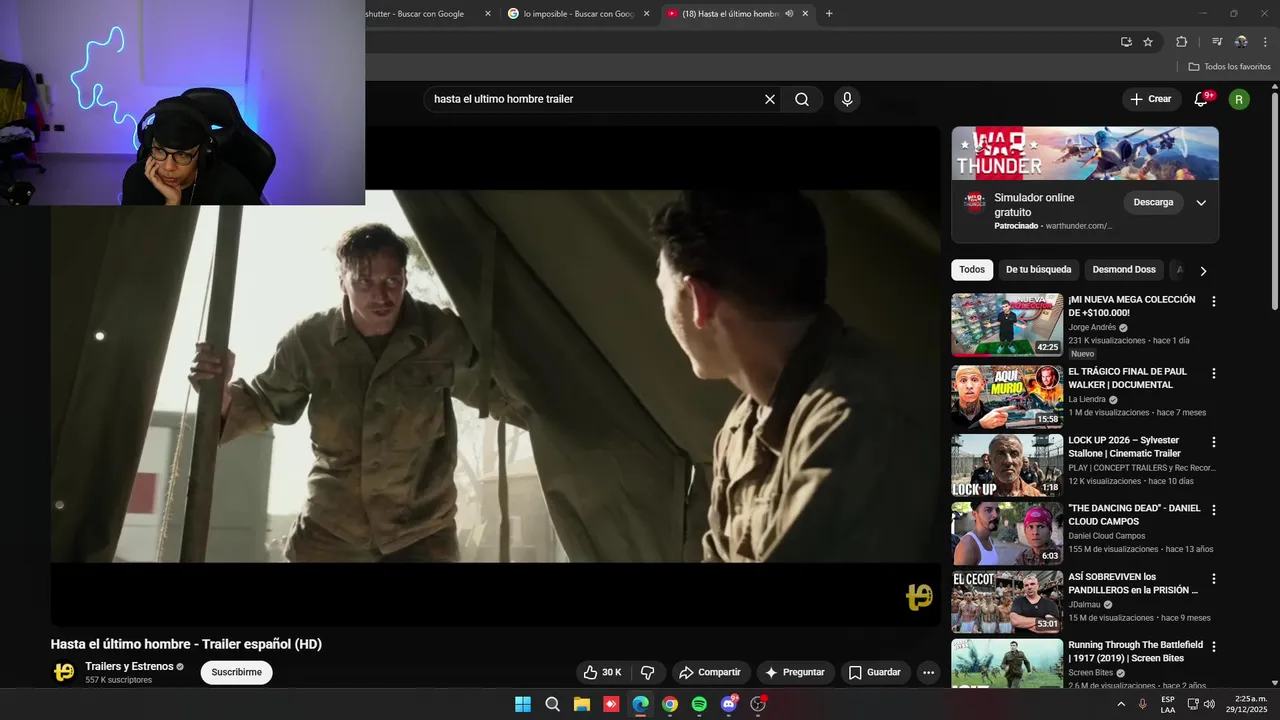Open Discord from the taskbar
This screenshot has width=1280, height=720.
coord(729,704)
